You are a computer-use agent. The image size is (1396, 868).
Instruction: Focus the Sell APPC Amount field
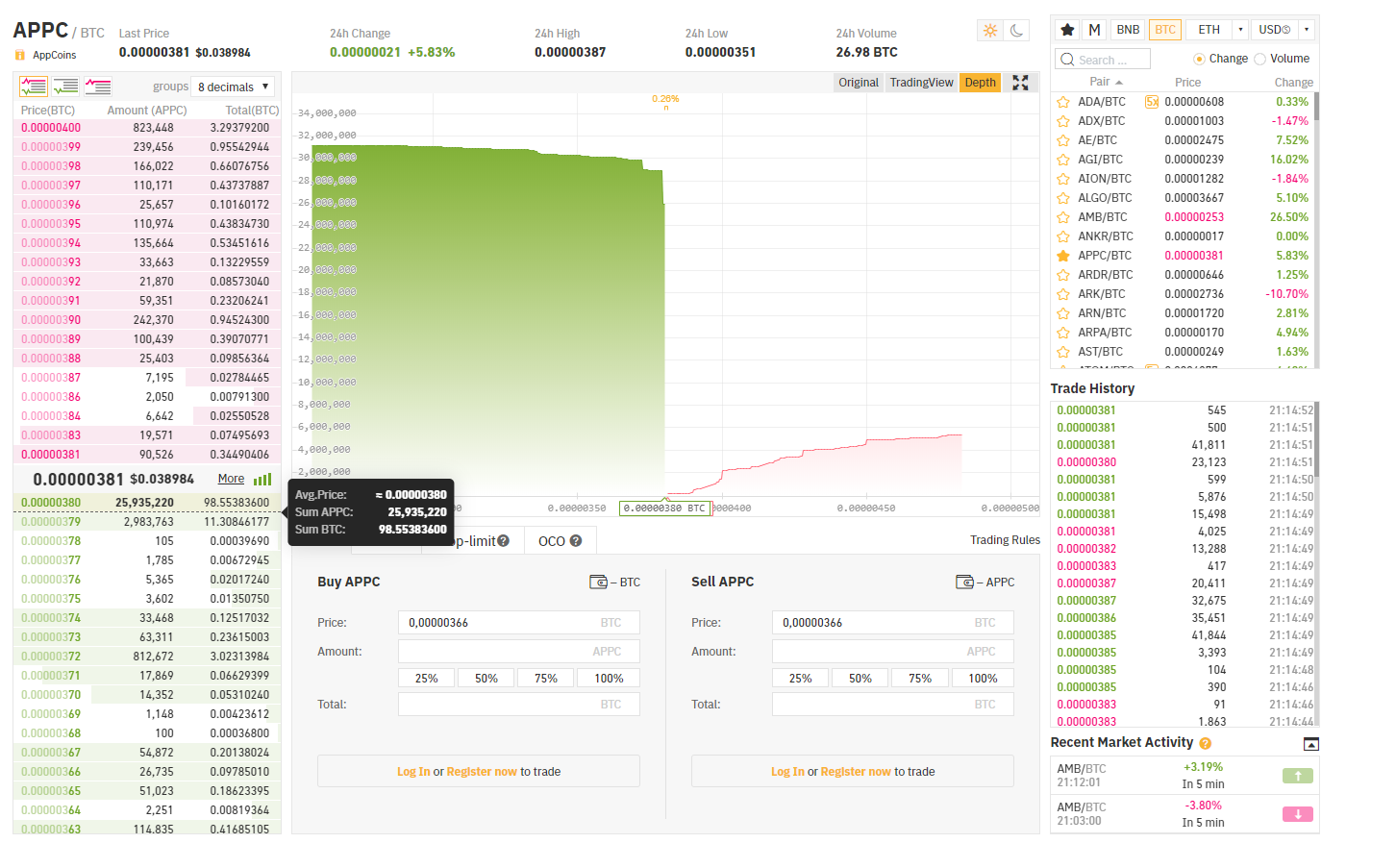tap(893, 652)
